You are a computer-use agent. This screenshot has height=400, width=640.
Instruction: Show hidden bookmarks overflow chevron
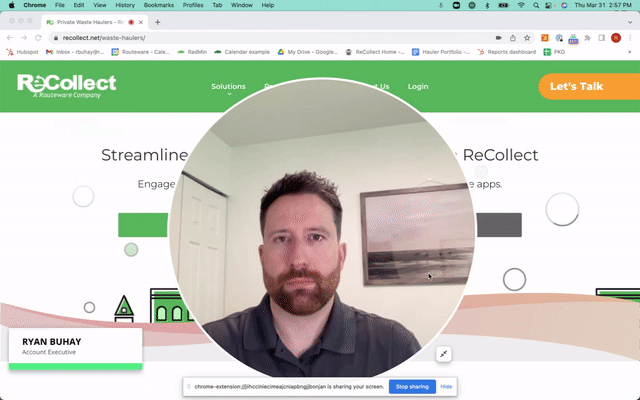point(629,52)
